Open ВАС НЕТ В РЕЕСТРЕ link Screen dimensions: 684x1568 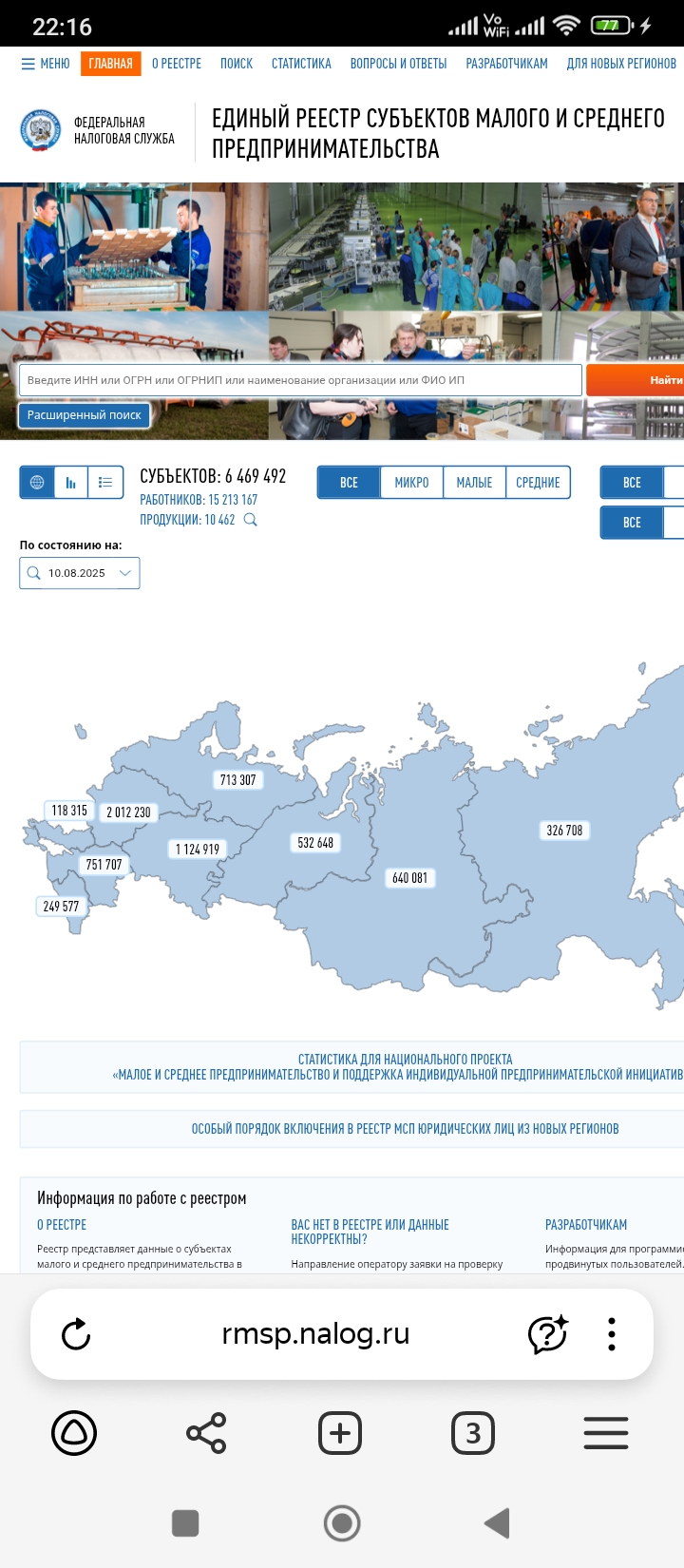point(370,1232)
